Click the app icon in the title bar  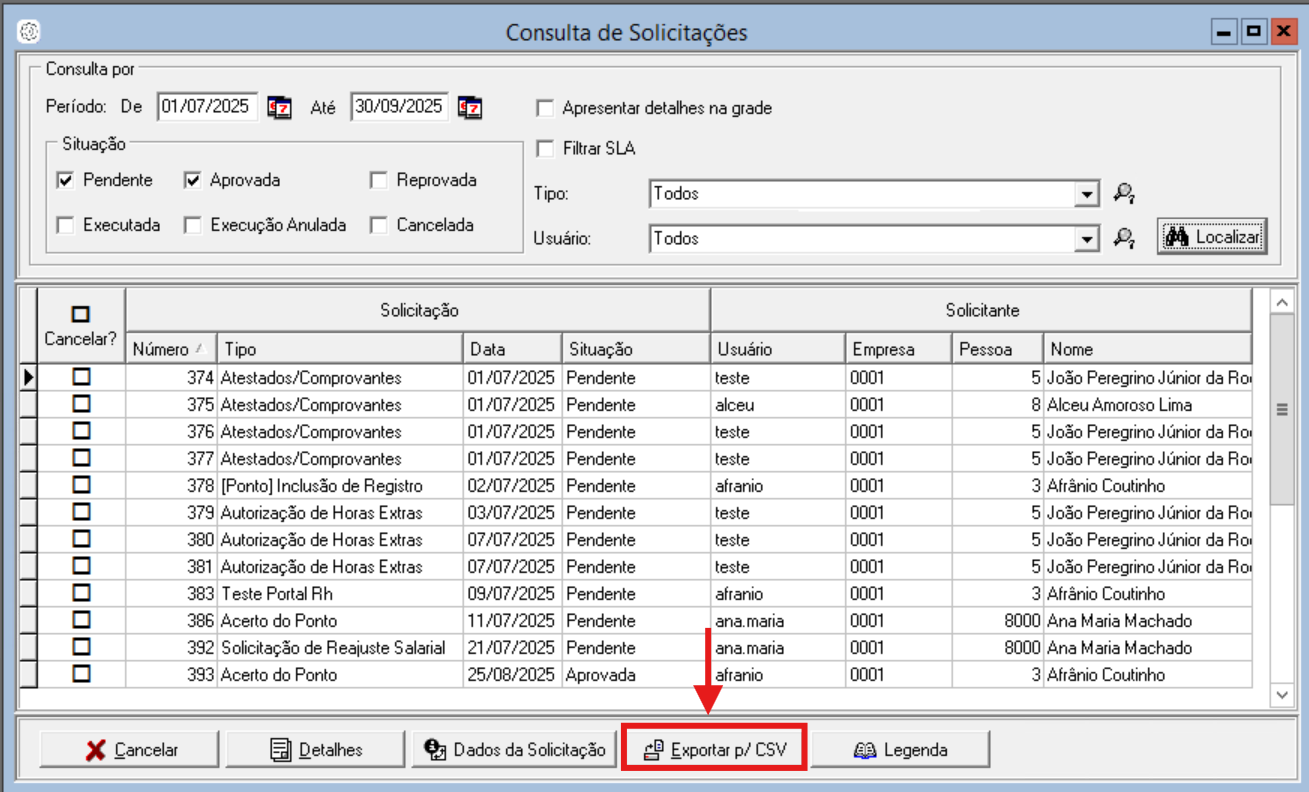click(29, 32)
